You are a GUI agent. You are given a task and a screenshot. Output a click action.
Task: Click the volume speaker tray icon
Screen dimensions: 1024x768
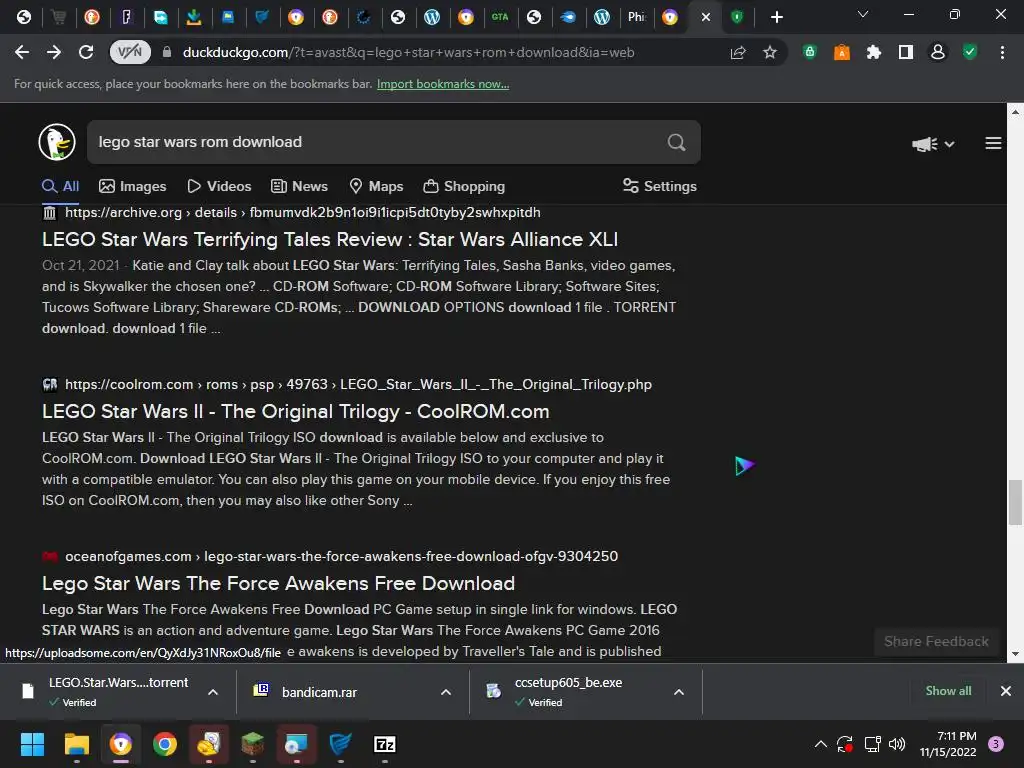[897, 744]
